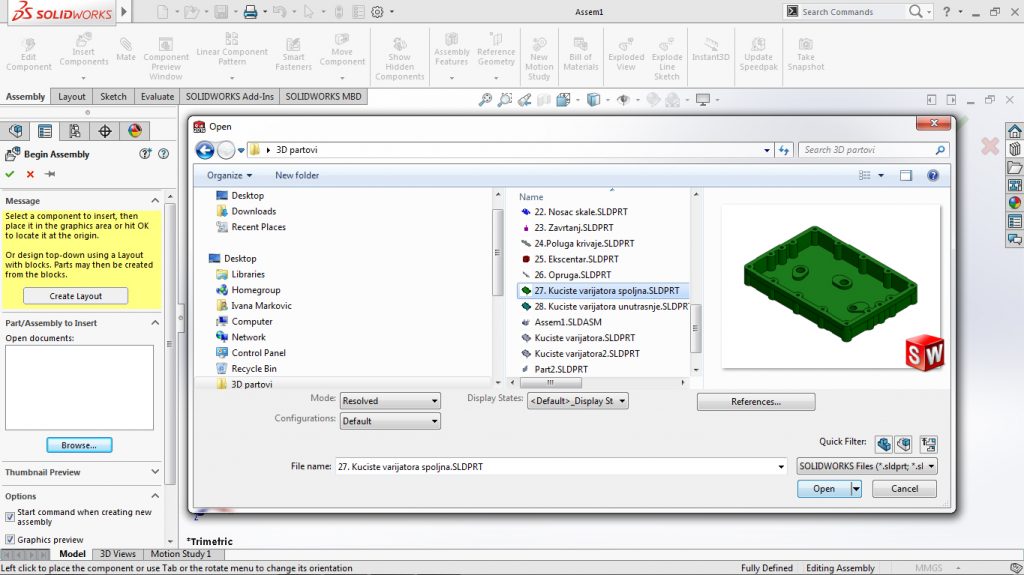Image resolution: width=1024 pixels, height=575 pixels.
Task: Switch to the Layout tab
Action: [71, 97]
